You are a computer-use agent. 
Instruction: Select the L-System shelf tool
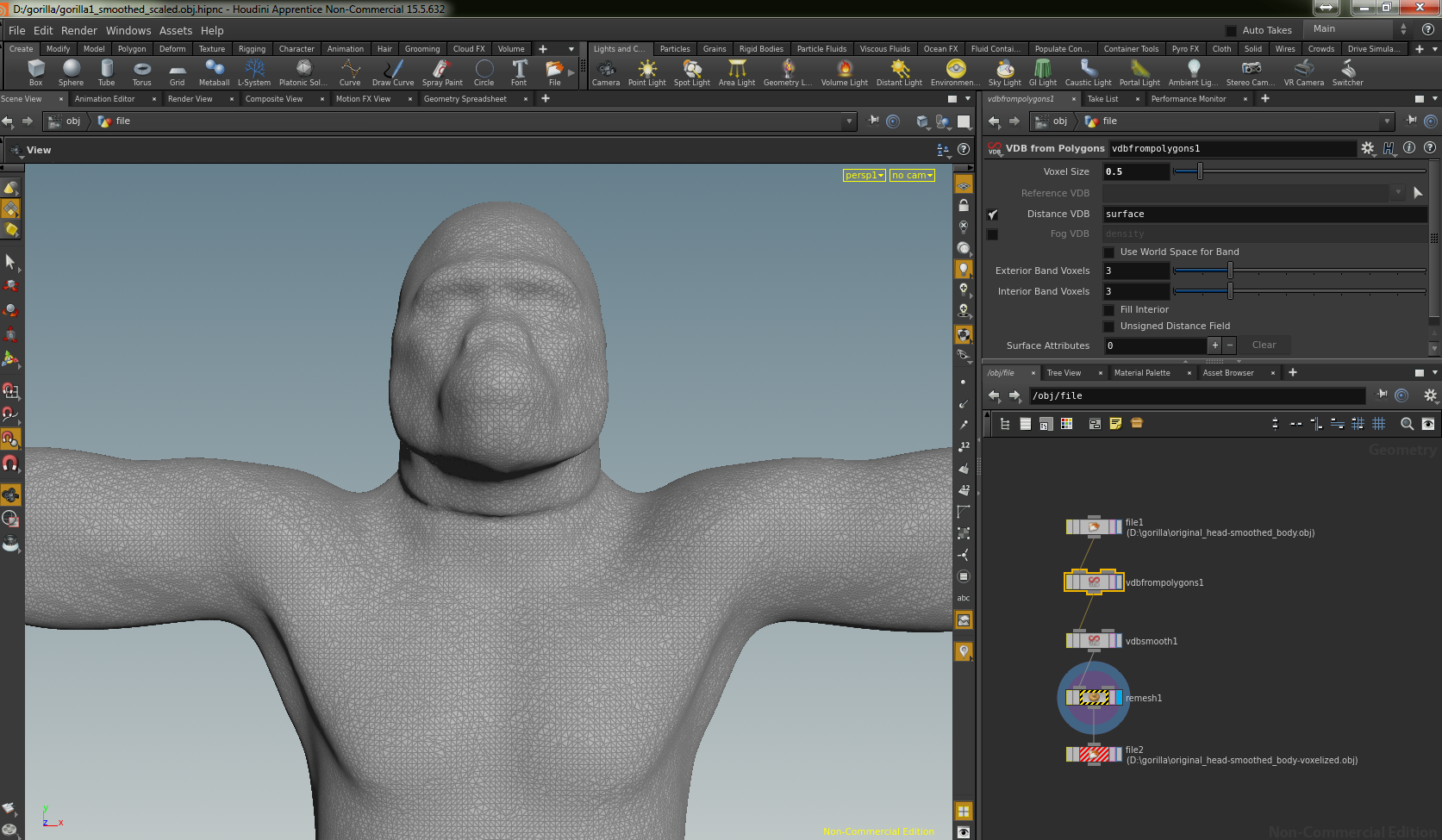pos(254,72)
